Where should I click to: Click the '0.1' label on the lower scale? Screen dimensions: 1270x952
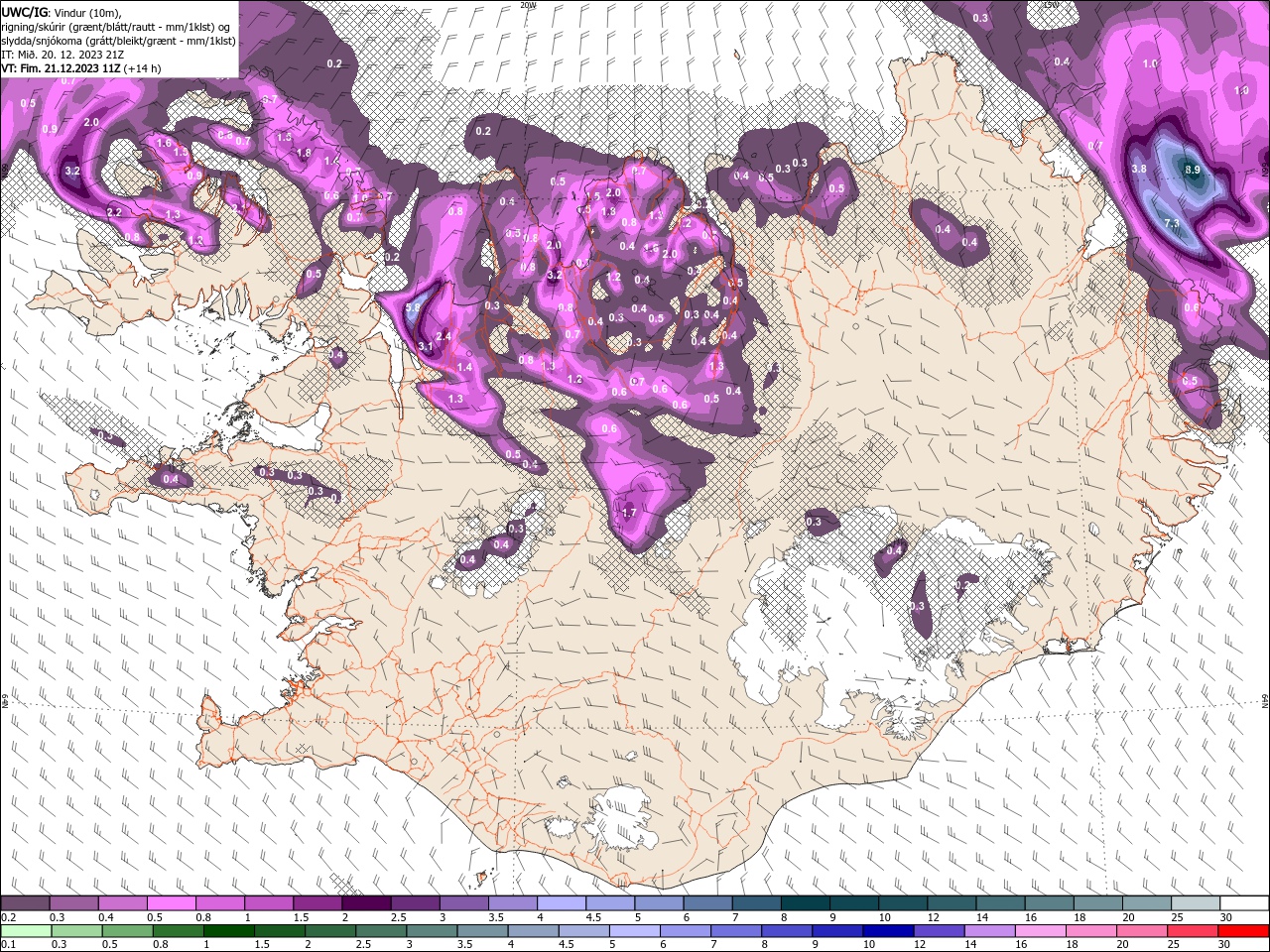[x=7, y=944]
